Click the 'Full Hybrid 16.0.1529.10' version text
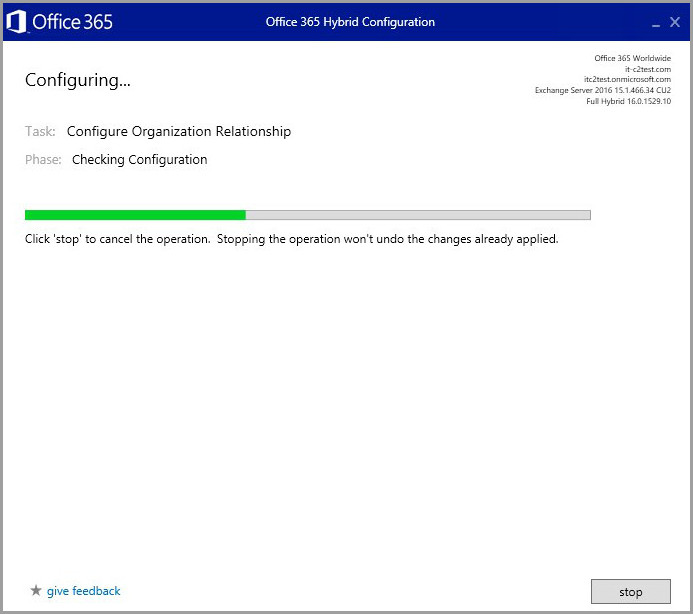The width and height of the screenshot is (693, 614). pos(628,101)
